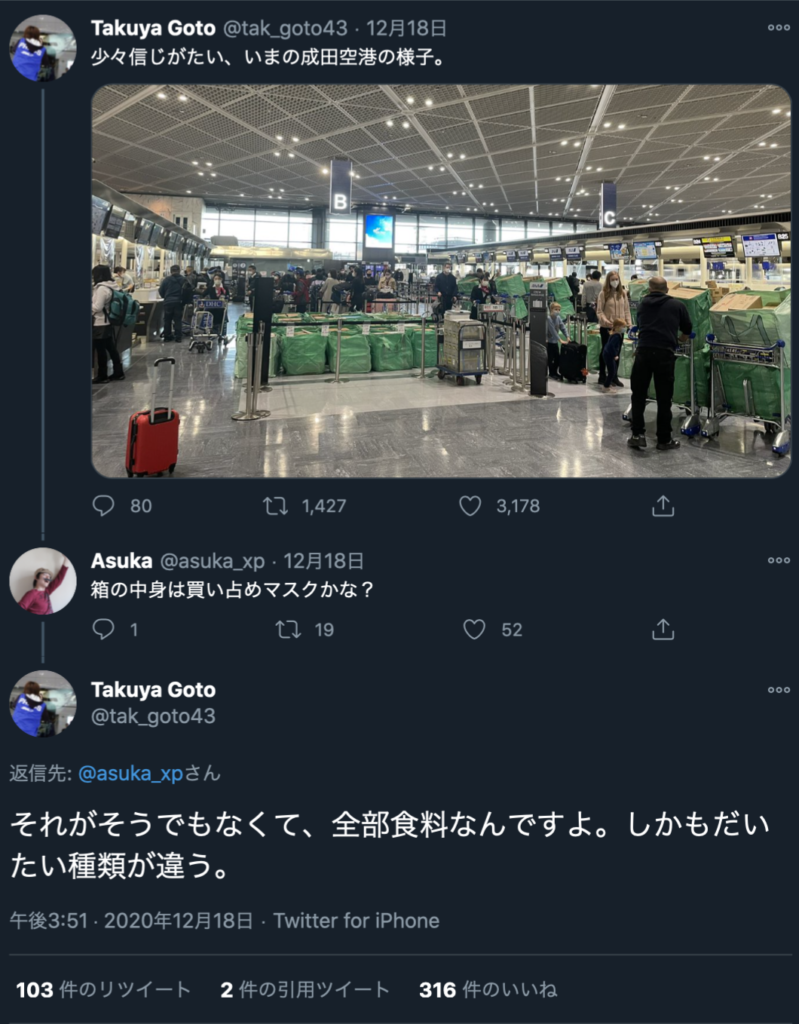Open the Asuka display name link
The height and width of the screenshot is (1024, 799).
pos(122,560)
